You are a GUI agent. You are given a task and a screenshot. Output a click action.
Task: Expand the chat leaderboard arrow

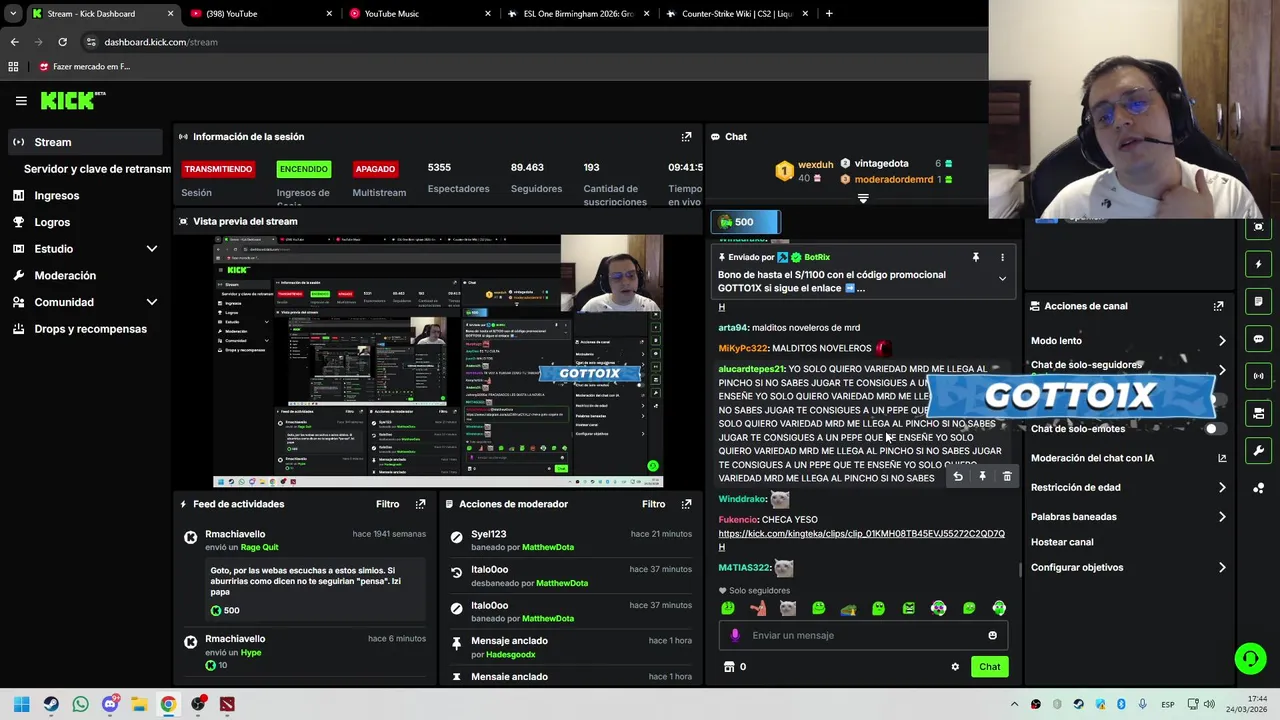863,198
